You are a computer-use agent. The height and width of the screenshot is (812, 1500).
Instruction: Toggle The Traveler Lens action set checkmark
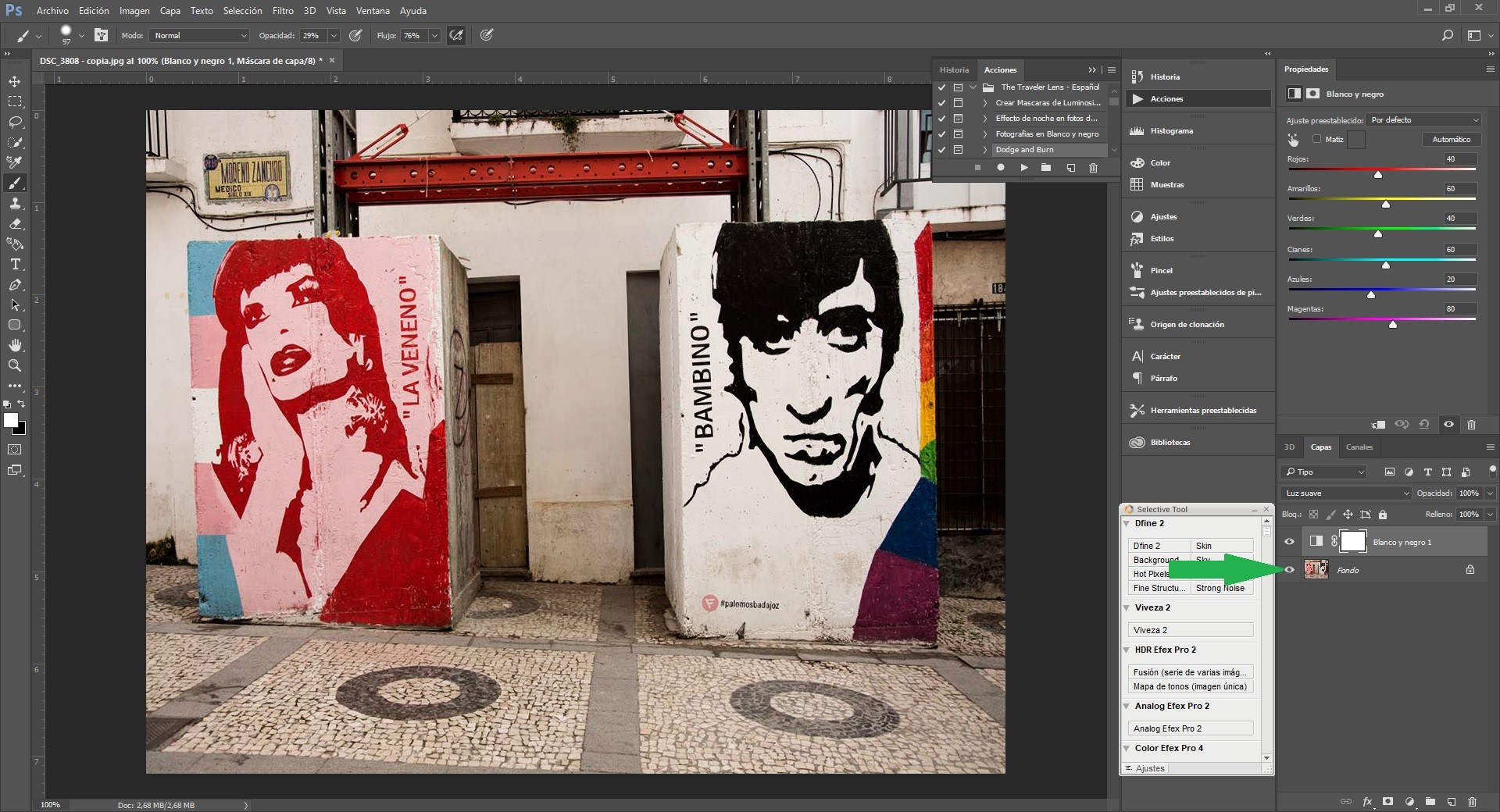pos(941,87)
